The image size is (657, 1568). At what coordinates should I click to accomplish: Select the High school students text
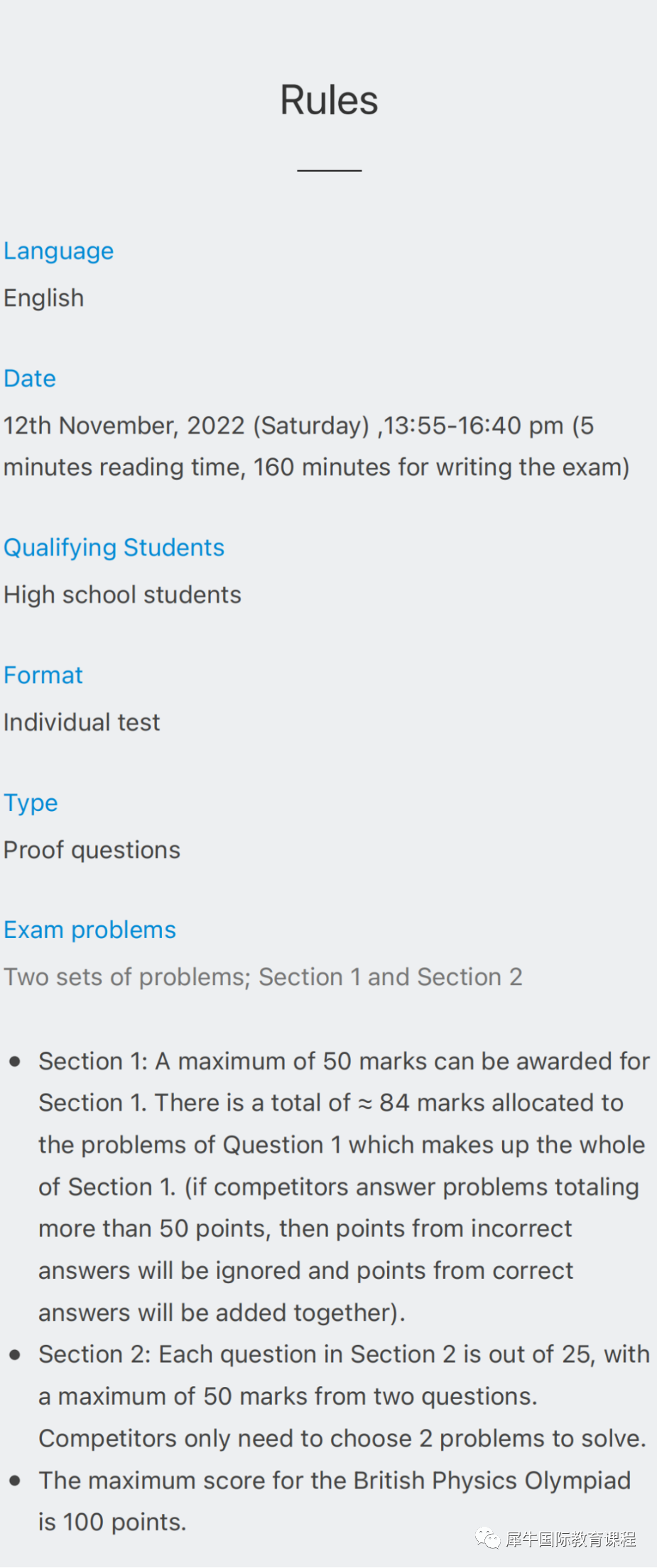122,595
